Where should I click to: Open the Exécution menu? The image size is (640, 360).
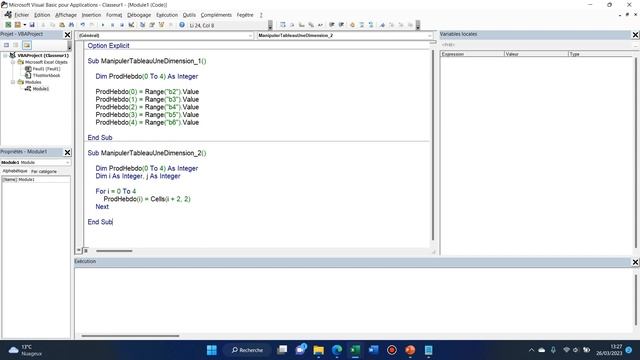(x=167, y=15)
